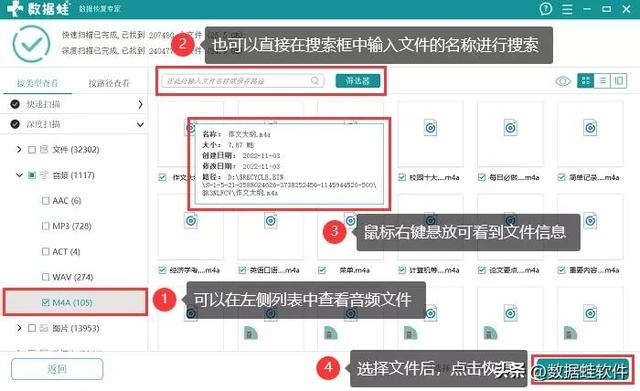This screenshot has height=391, width=640.
Task: Click the 返回 back button
Action: [x=57, y=369]
